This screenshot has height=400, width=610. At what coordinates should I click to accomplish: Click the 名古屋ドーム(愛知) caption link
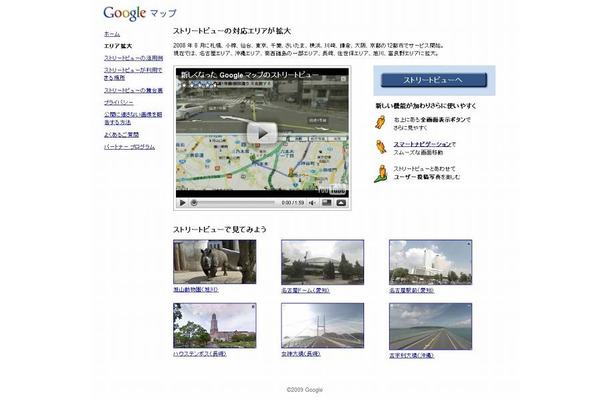coord(305,290)
